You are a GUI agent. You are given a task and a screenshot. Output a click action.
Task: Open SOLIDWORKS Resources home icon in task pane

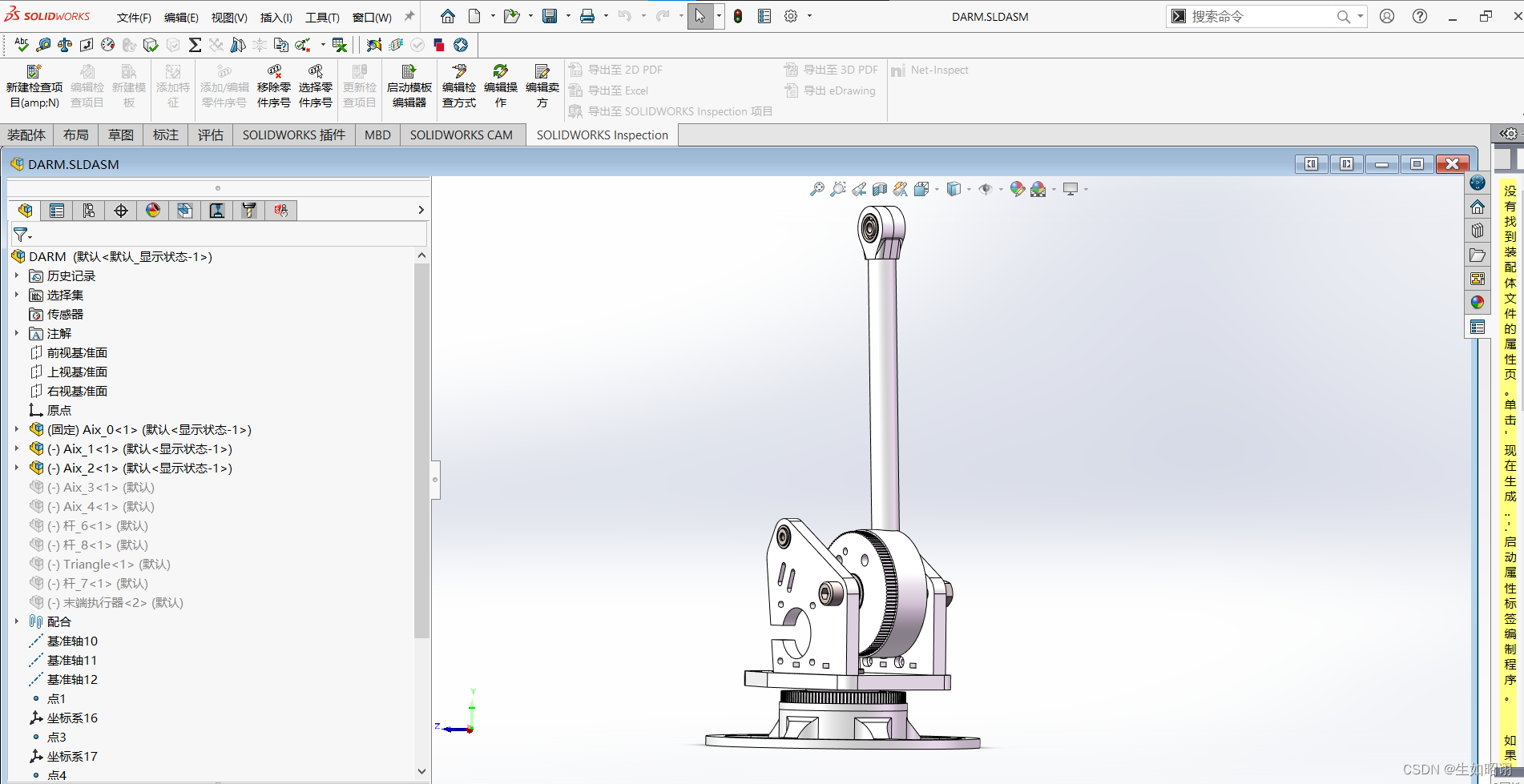tap(1478, 207)
